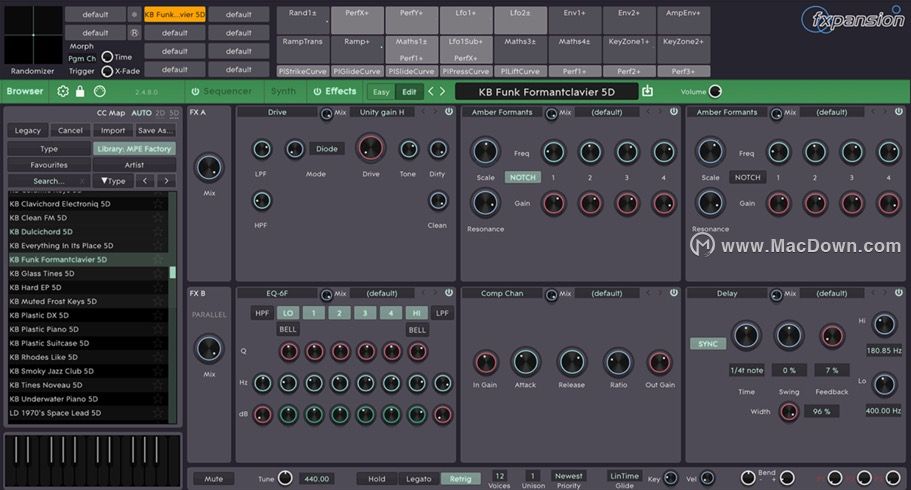Open LinTime glide dropdown

[625, 475]
